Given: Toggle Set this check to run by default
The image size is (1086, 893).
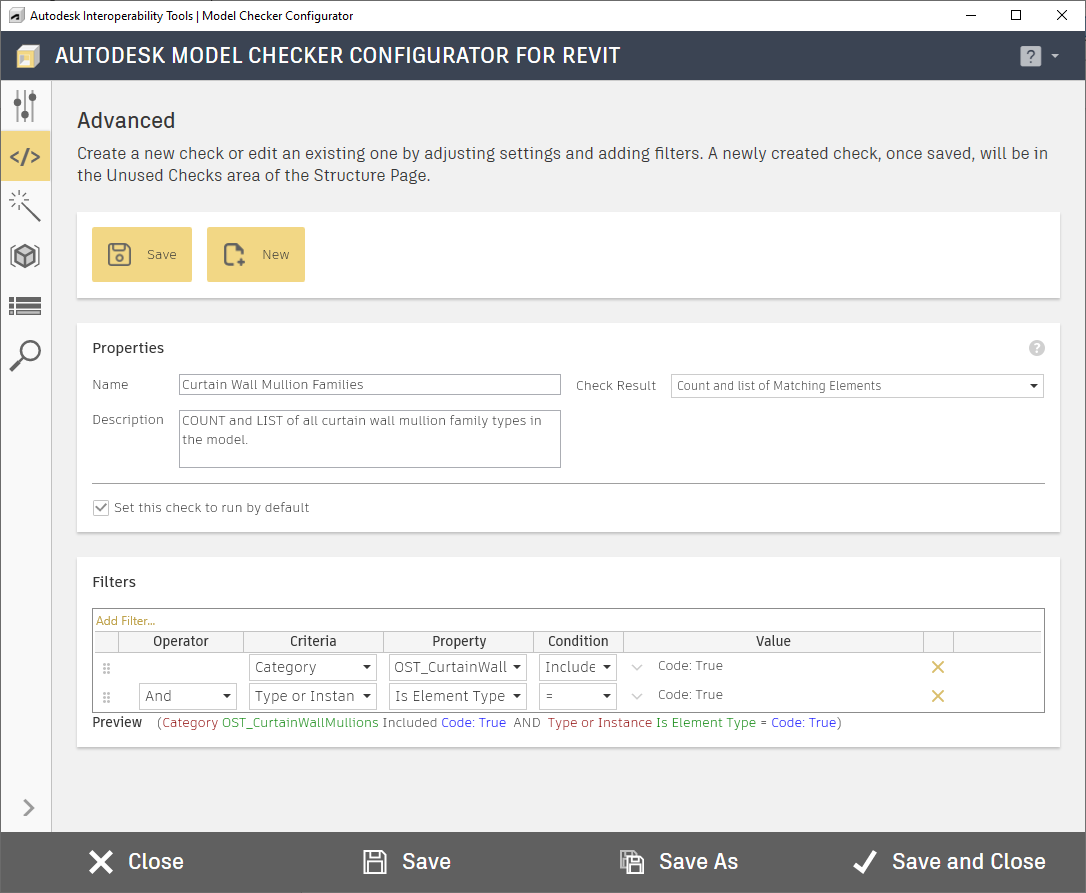Looking at the screenshot, I should (x=101, y=508).
